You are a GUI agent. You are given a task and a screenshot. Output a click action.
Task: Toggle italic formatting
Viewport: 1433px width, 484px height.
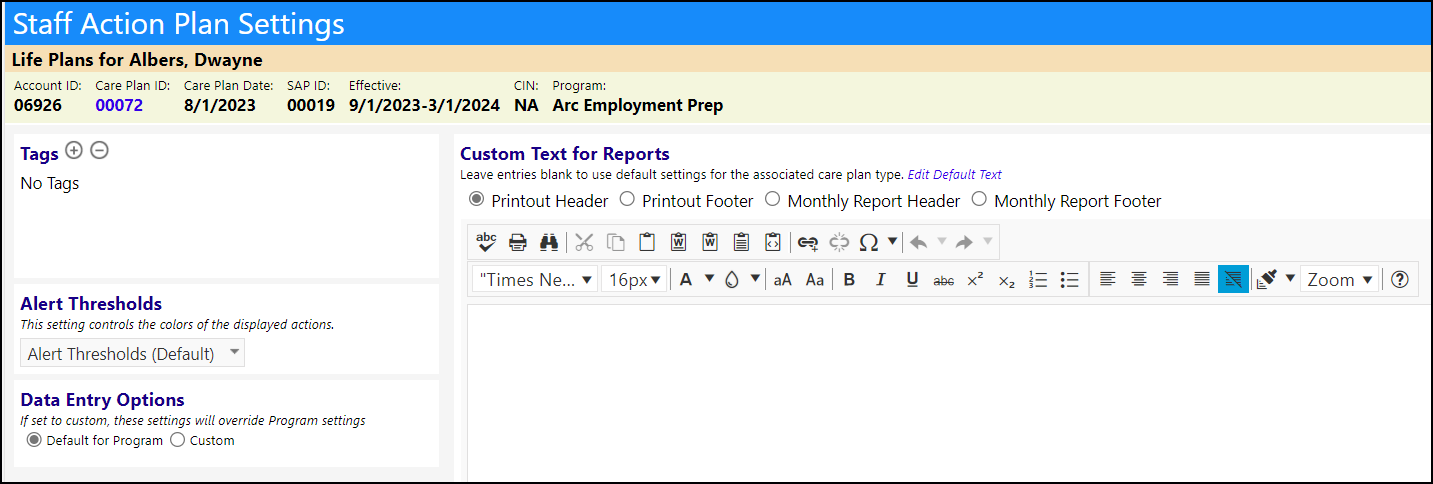[x=880, y=280]
